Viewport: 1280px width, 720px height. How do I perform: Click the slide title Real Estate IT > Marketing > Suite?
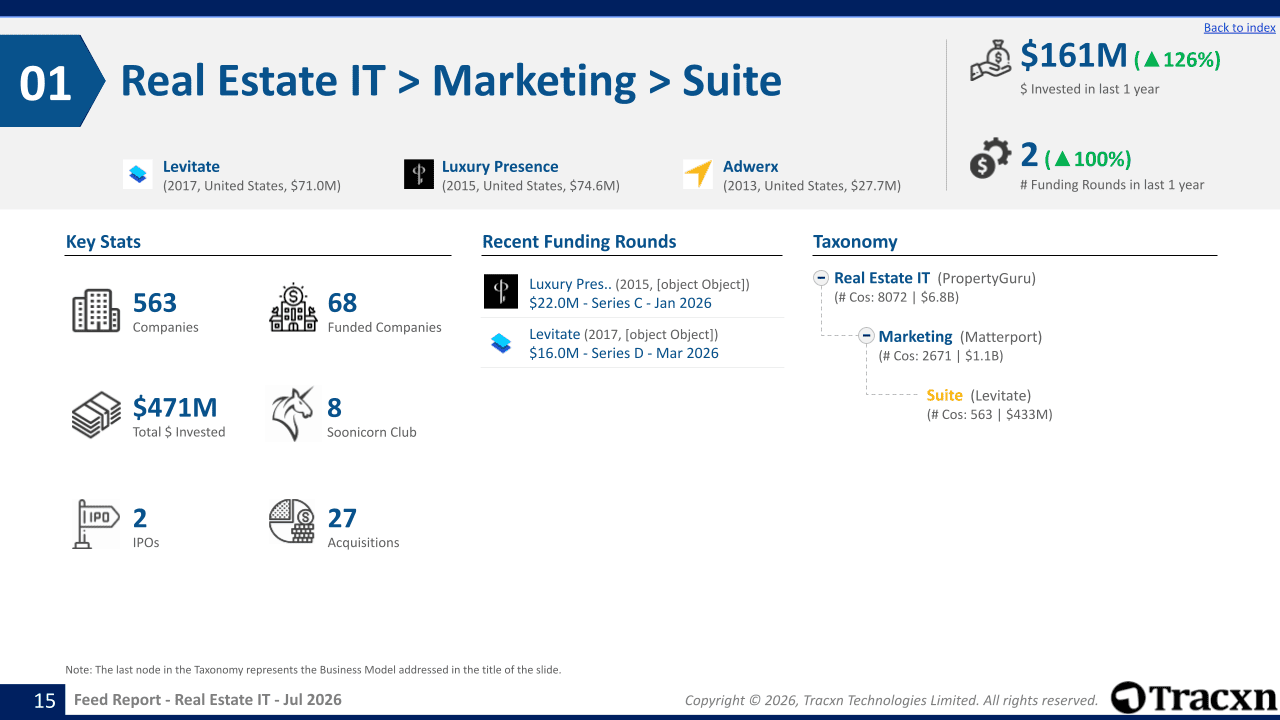coord(451,81)
